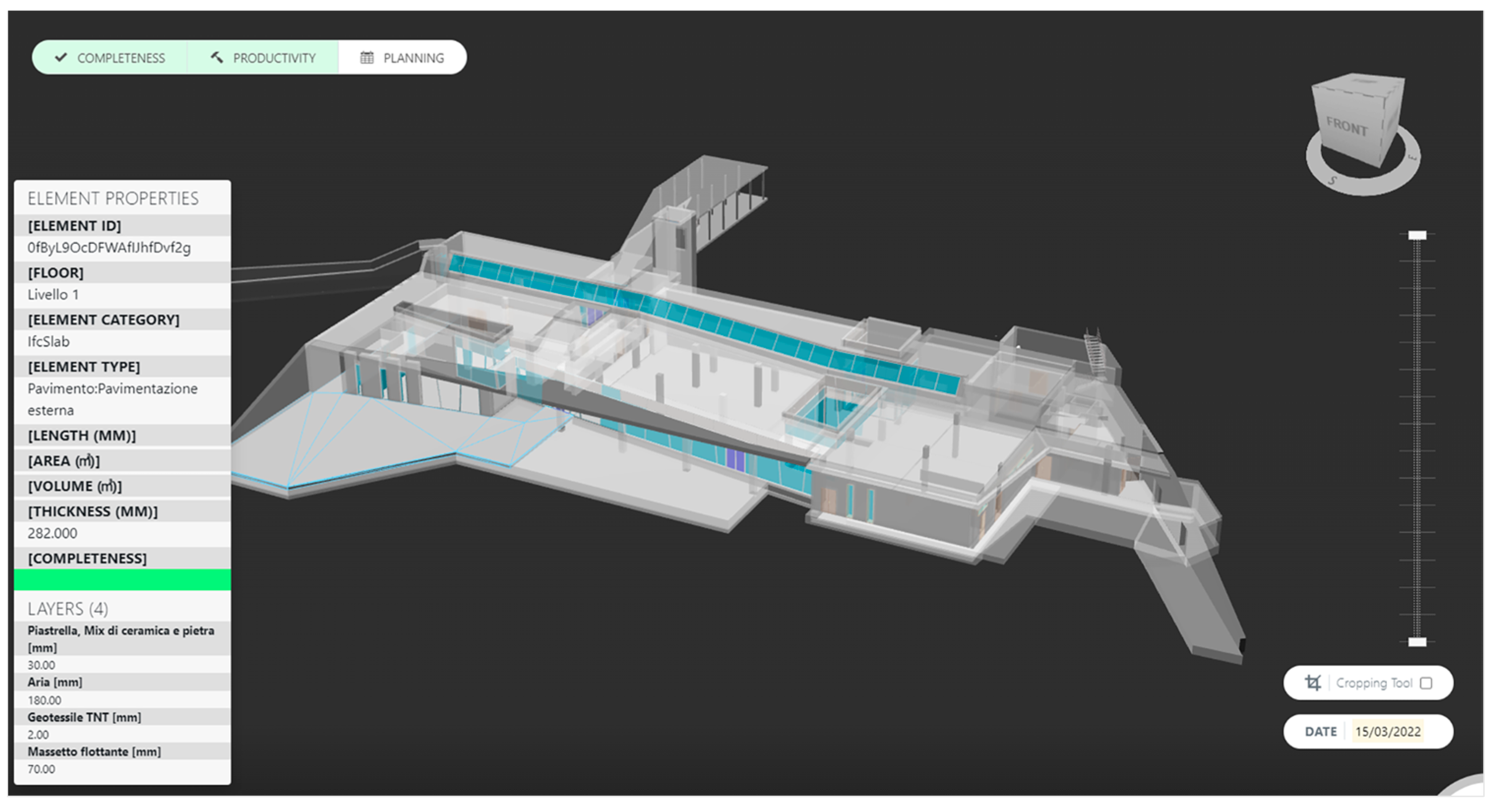Click the S marker on compass ring
The width and height of the screenshot is (1495, 812).
pyautogui.click(x=1333, y=181)
